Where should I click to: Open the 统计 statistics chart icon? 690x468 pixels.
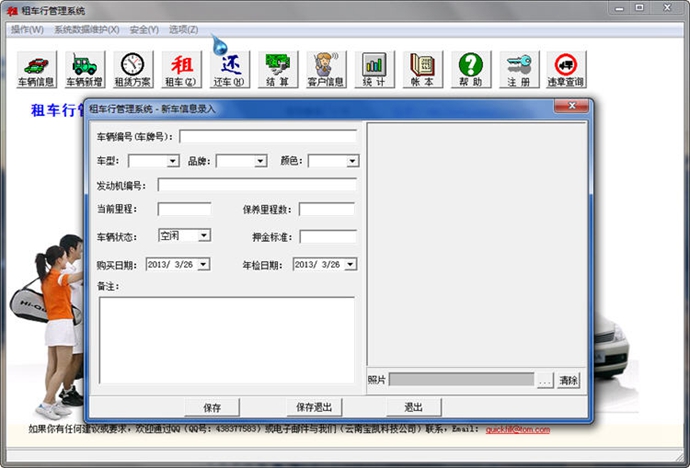pos(374,69)
